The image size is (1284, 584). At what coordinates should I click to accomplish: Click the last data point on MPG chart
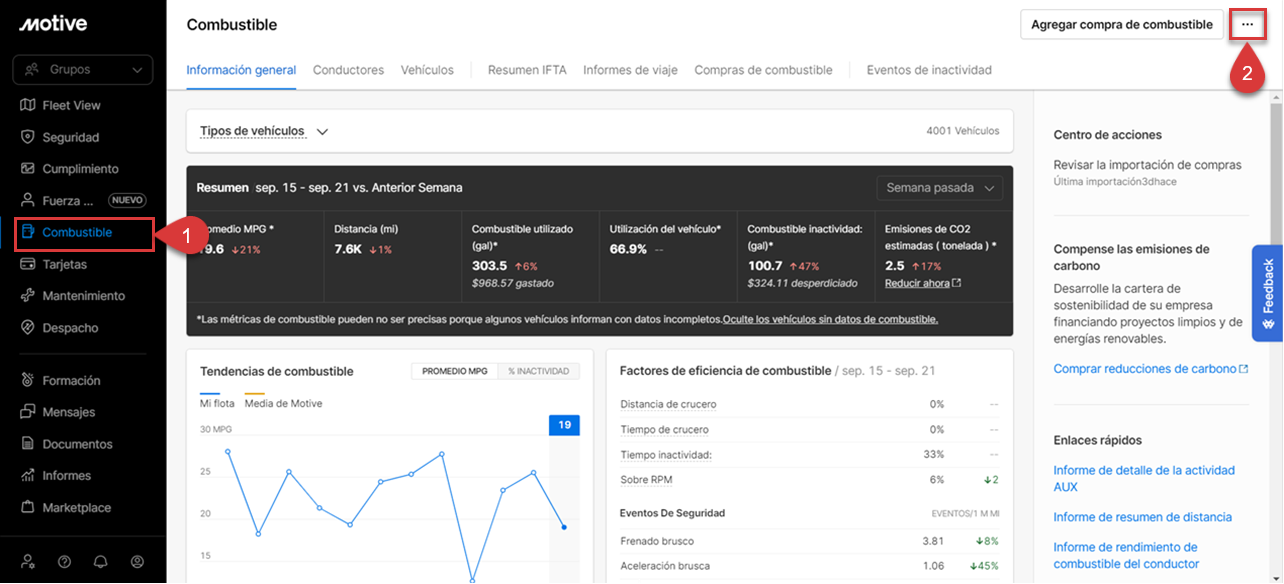click(565, 527)
